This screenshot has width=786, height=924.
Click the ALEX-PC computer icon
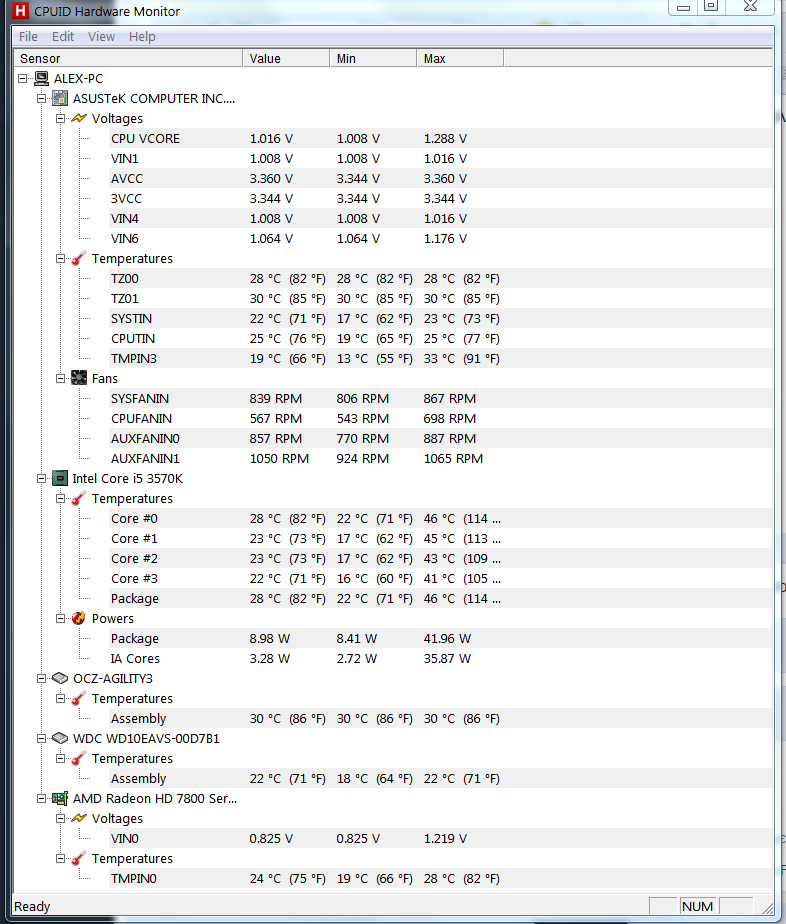coord(41,78)
